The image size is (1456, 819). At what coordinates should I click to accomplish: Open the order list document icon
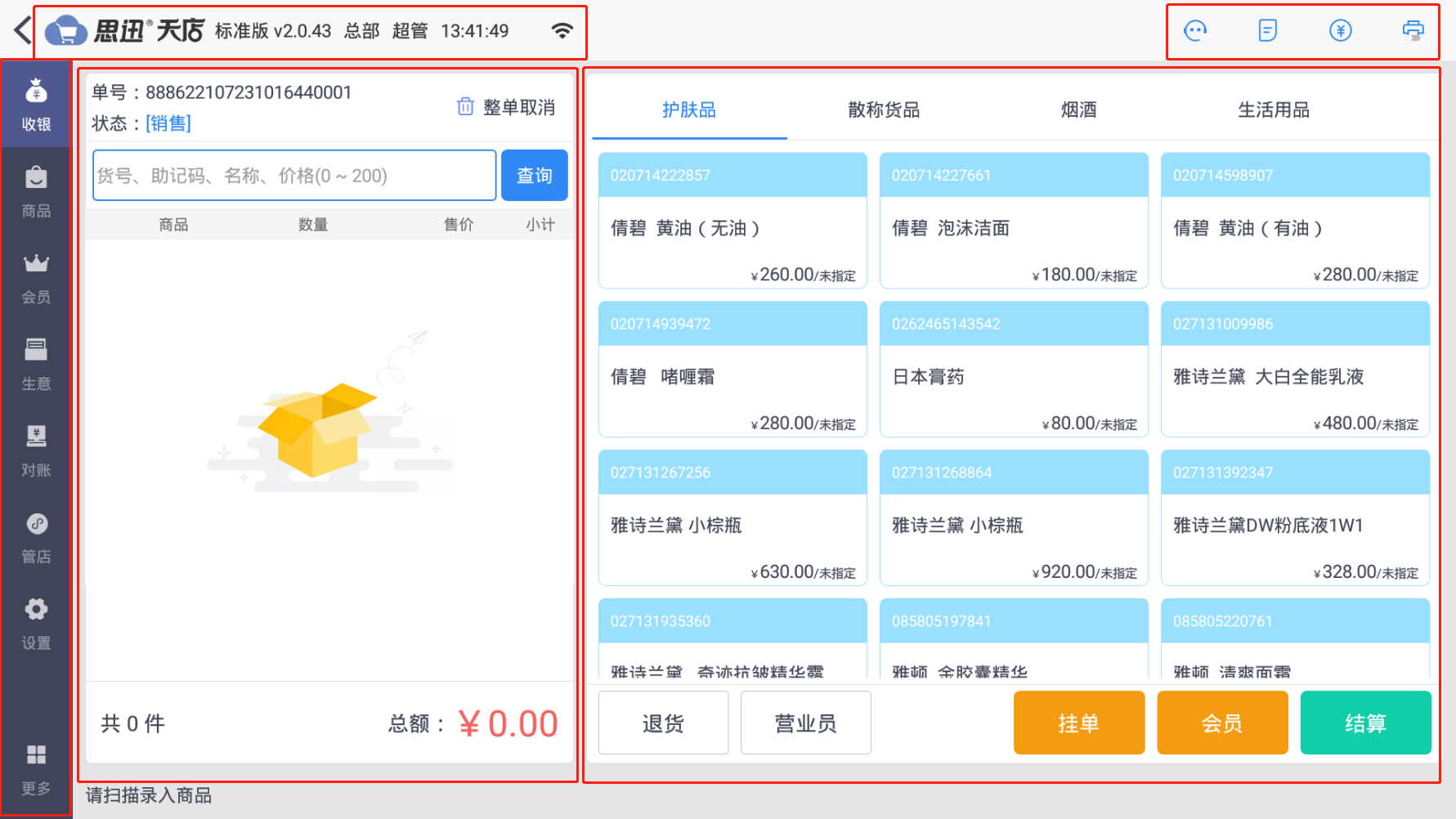click(1267, 31)
